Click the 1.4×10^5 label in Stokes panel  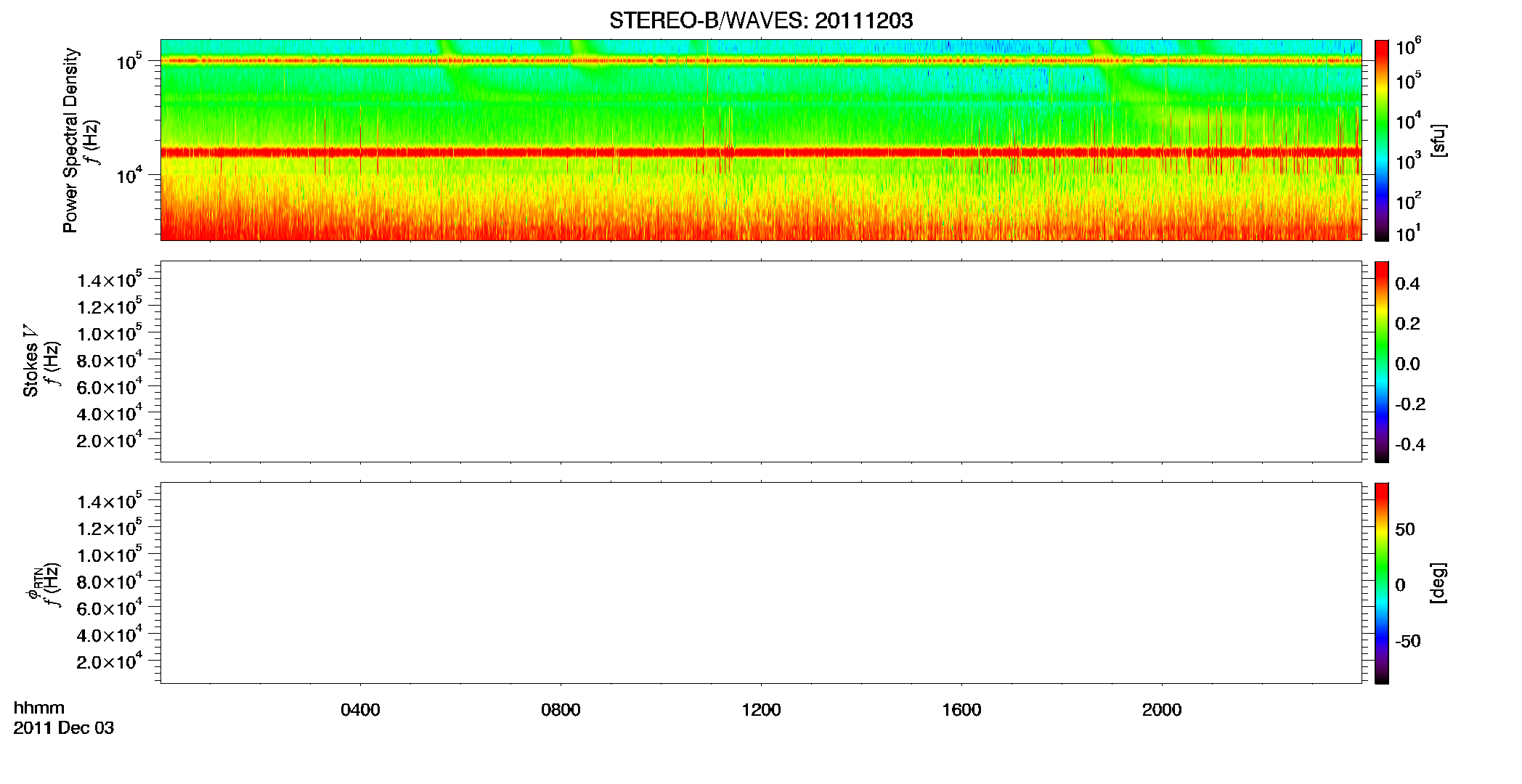(x=110, y=279)
